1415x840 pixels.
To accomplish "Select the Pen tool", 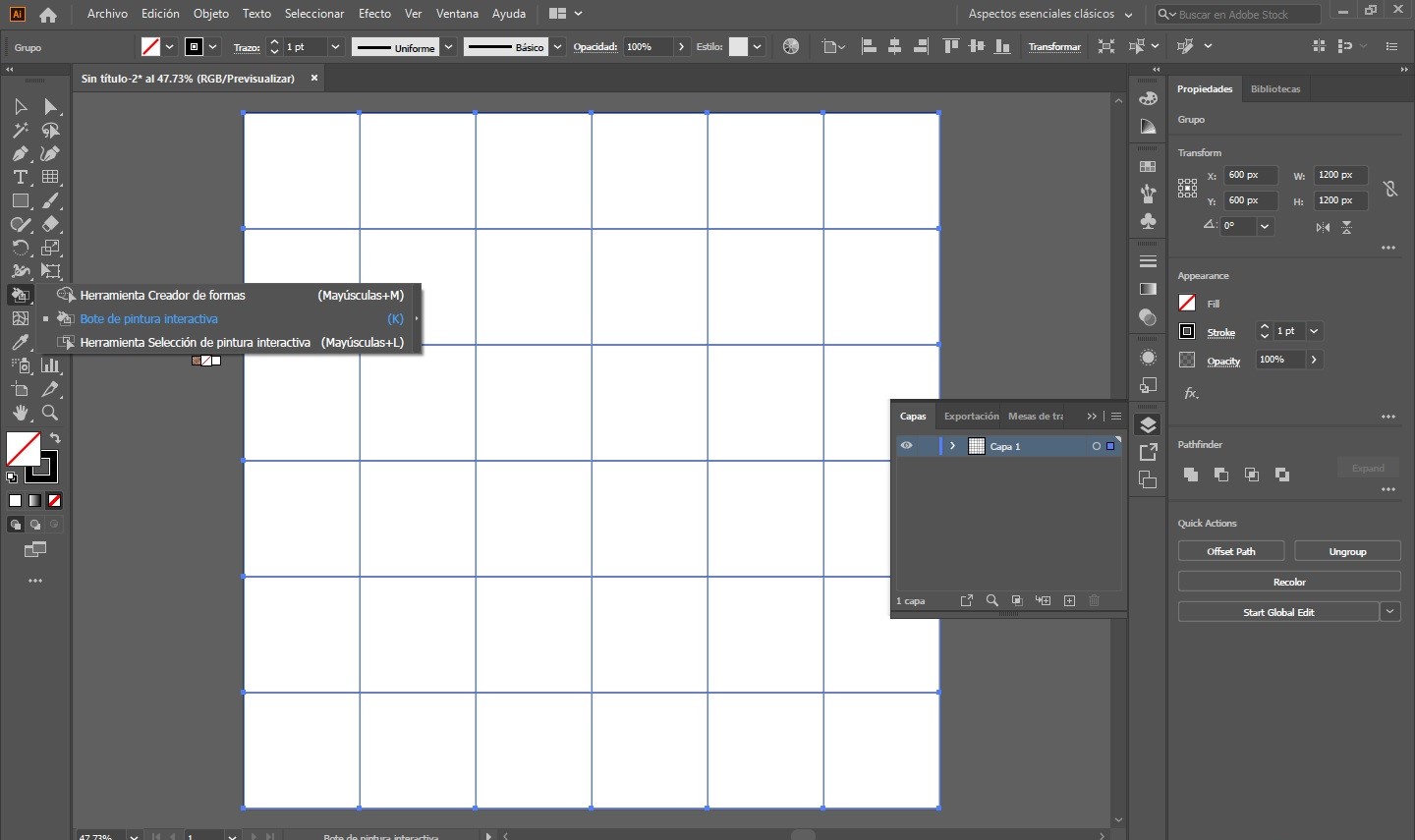I will click(x=21, y=153).
